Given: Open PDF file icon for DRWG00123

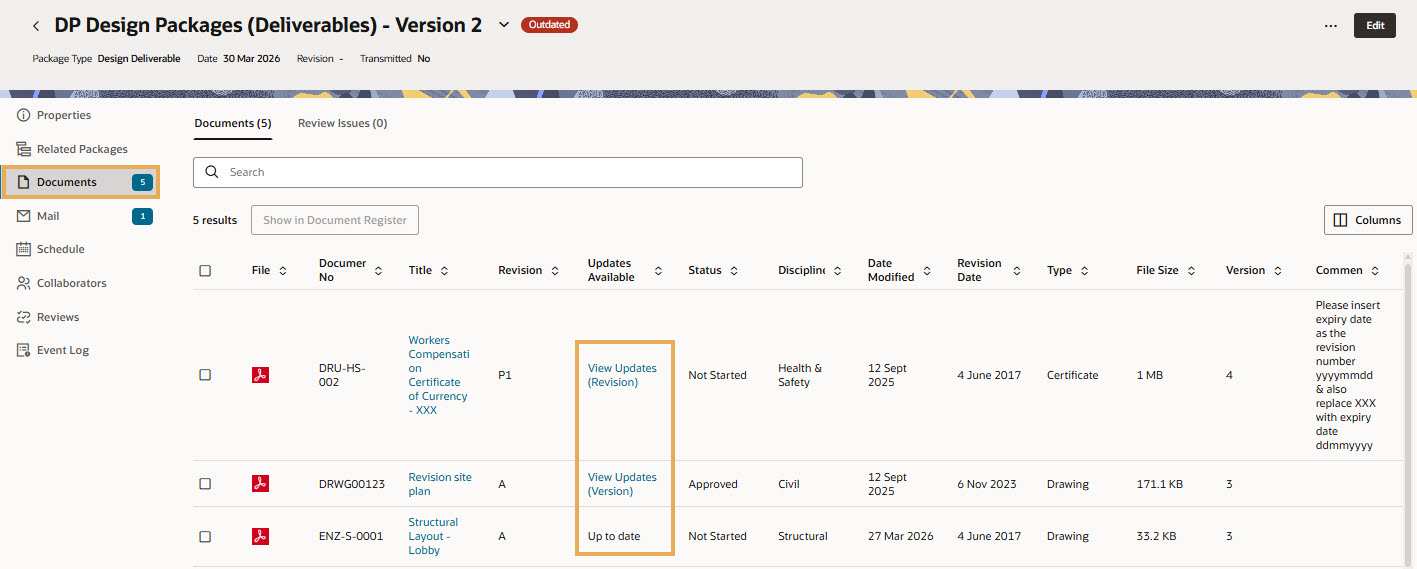Looking at the screenshot, I should [x=260, y=484].
